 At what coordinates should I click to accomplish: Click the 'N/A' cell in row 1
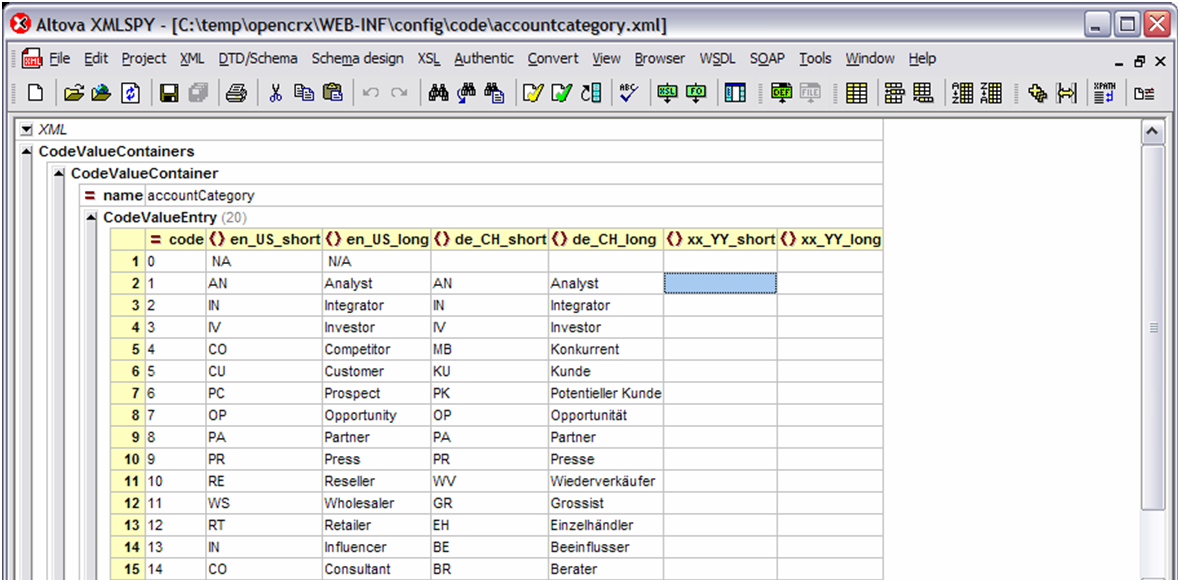[376, 261]
